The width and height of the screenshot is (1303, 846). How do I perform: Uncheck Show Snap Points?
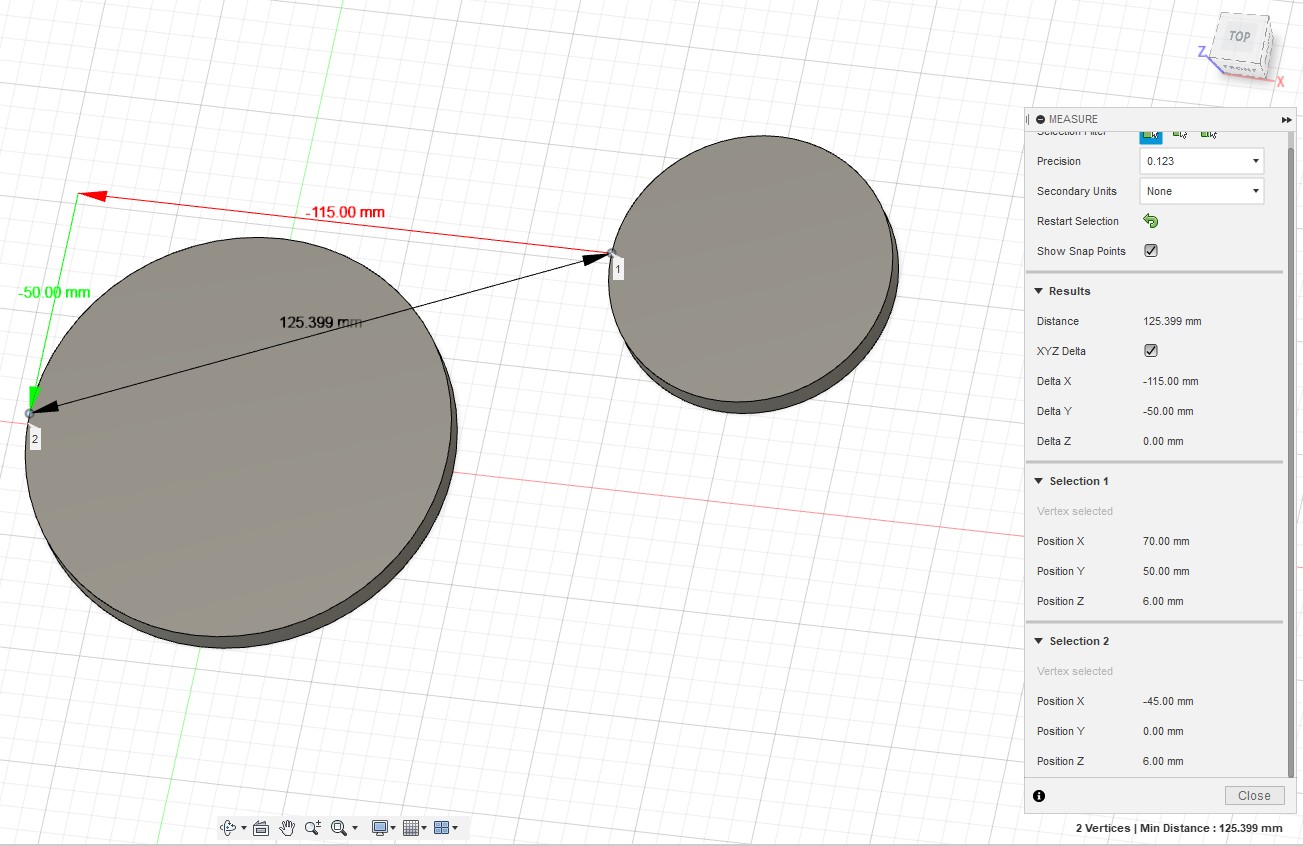click(x=1150, y=250)
